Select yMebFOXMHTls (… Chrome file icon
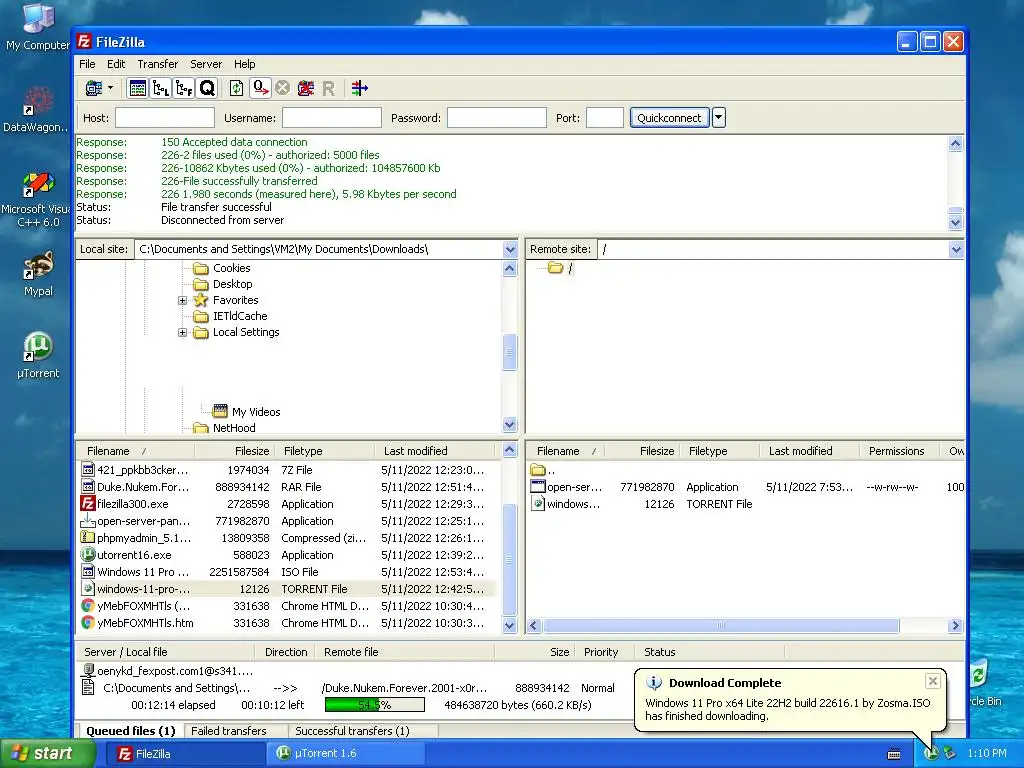 pos(88,605)
